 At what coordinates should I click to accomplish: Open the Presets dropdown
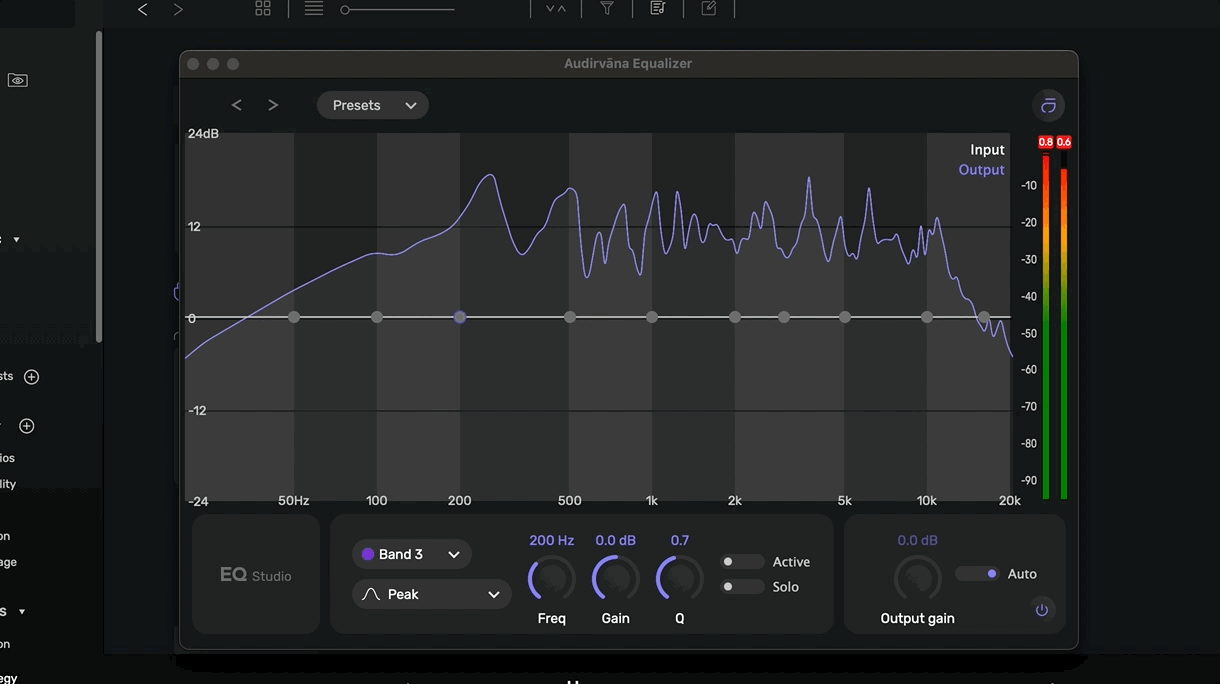tap(373, 105)
